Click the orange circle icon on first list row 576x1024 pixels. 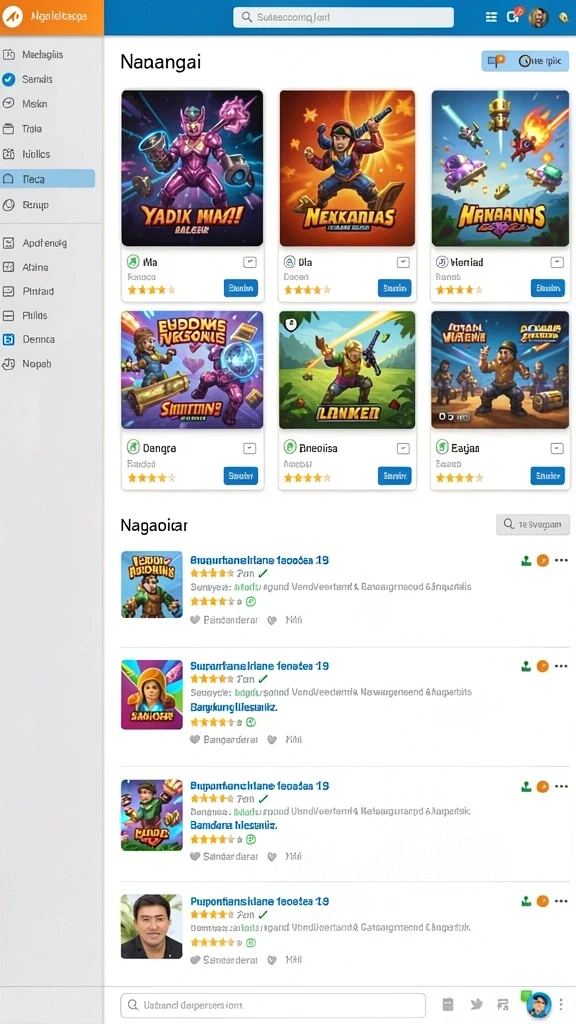(x=543, y=560)
